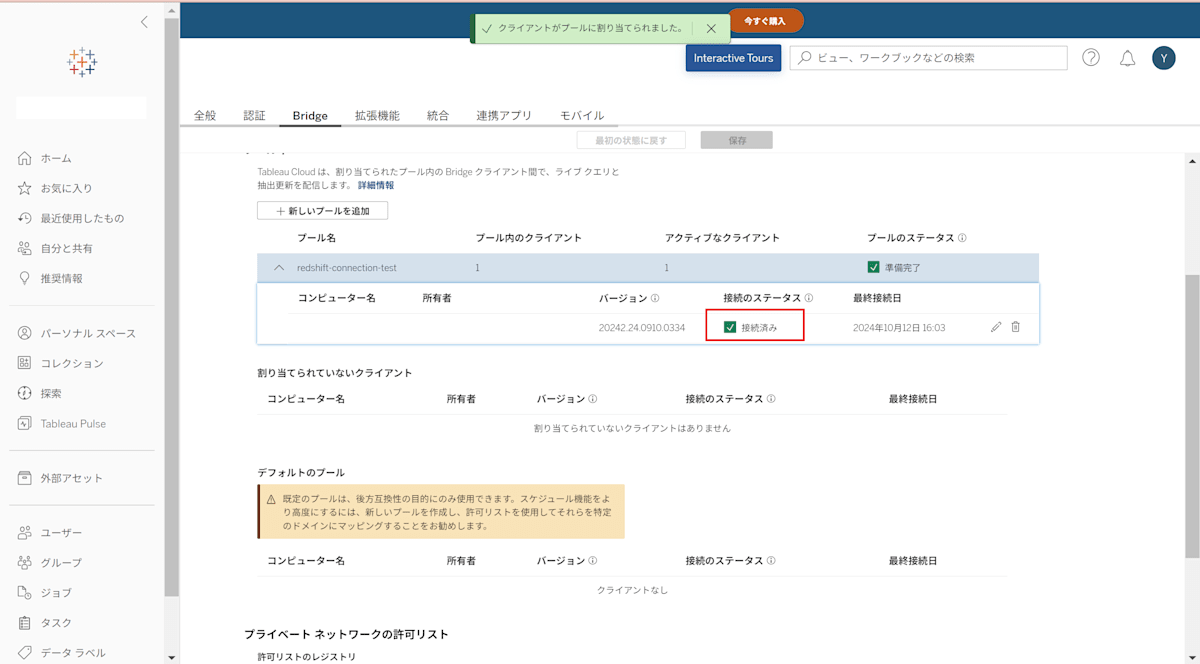Click 新しいプールを追加 button
The height and width of the screenshot is (664, 1200).
click(x=323, y=211)
